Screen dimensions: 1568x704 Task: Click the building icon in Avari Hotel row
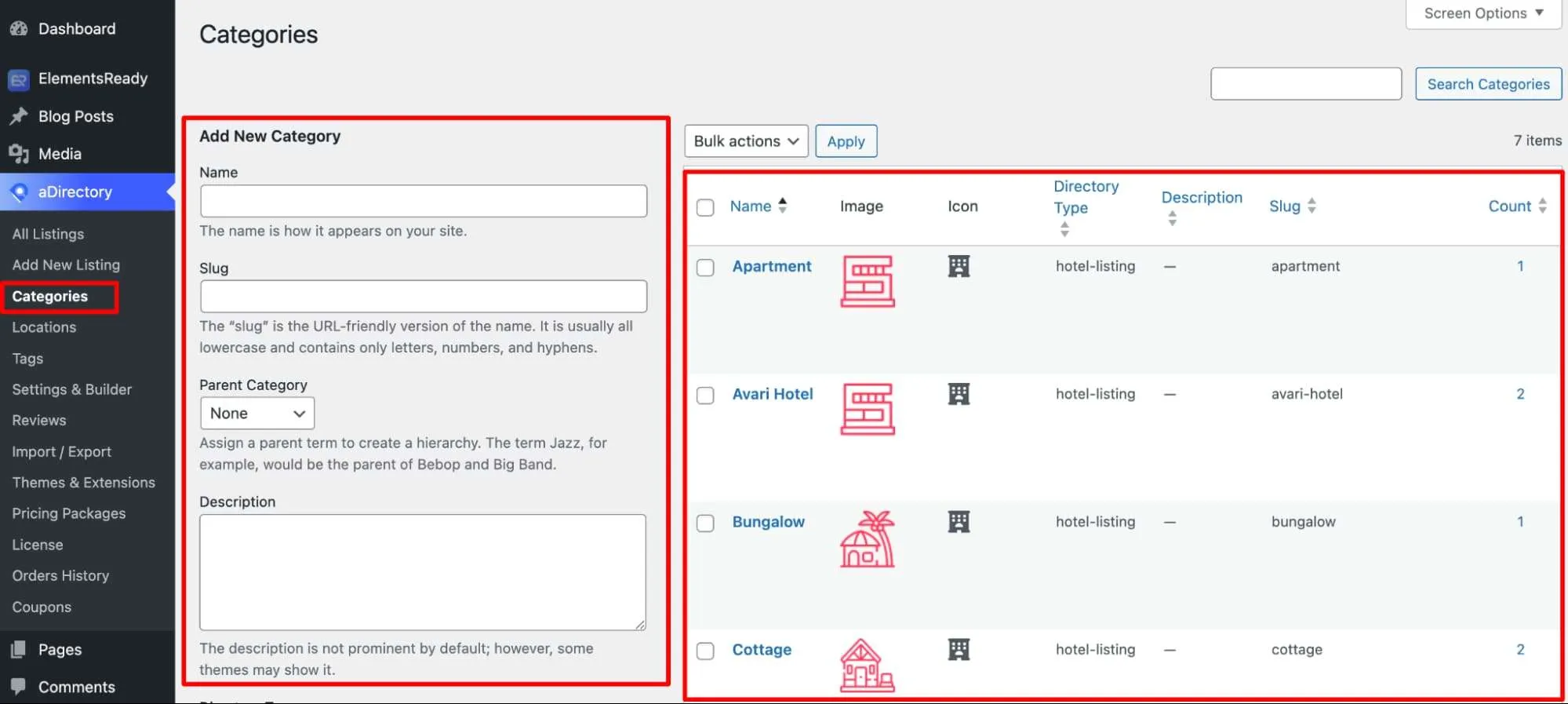[x=959, y=394]
